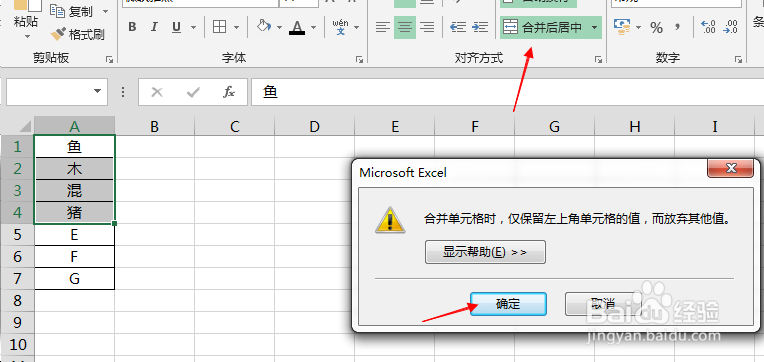
Task: Expand the borders dropdown arrow
Action: coord(236,27)
